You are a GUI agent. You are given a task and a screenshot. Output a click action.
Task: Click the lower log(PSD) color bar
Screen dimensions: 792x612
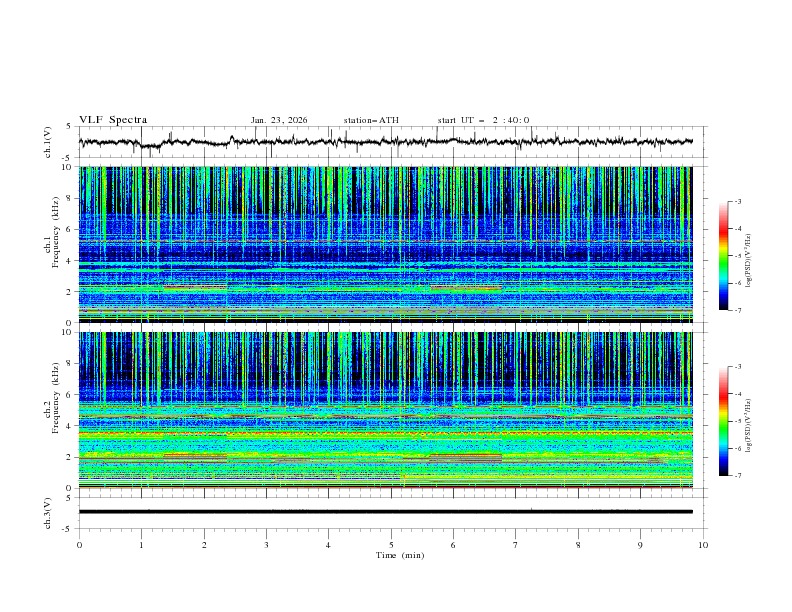[724, 421]
